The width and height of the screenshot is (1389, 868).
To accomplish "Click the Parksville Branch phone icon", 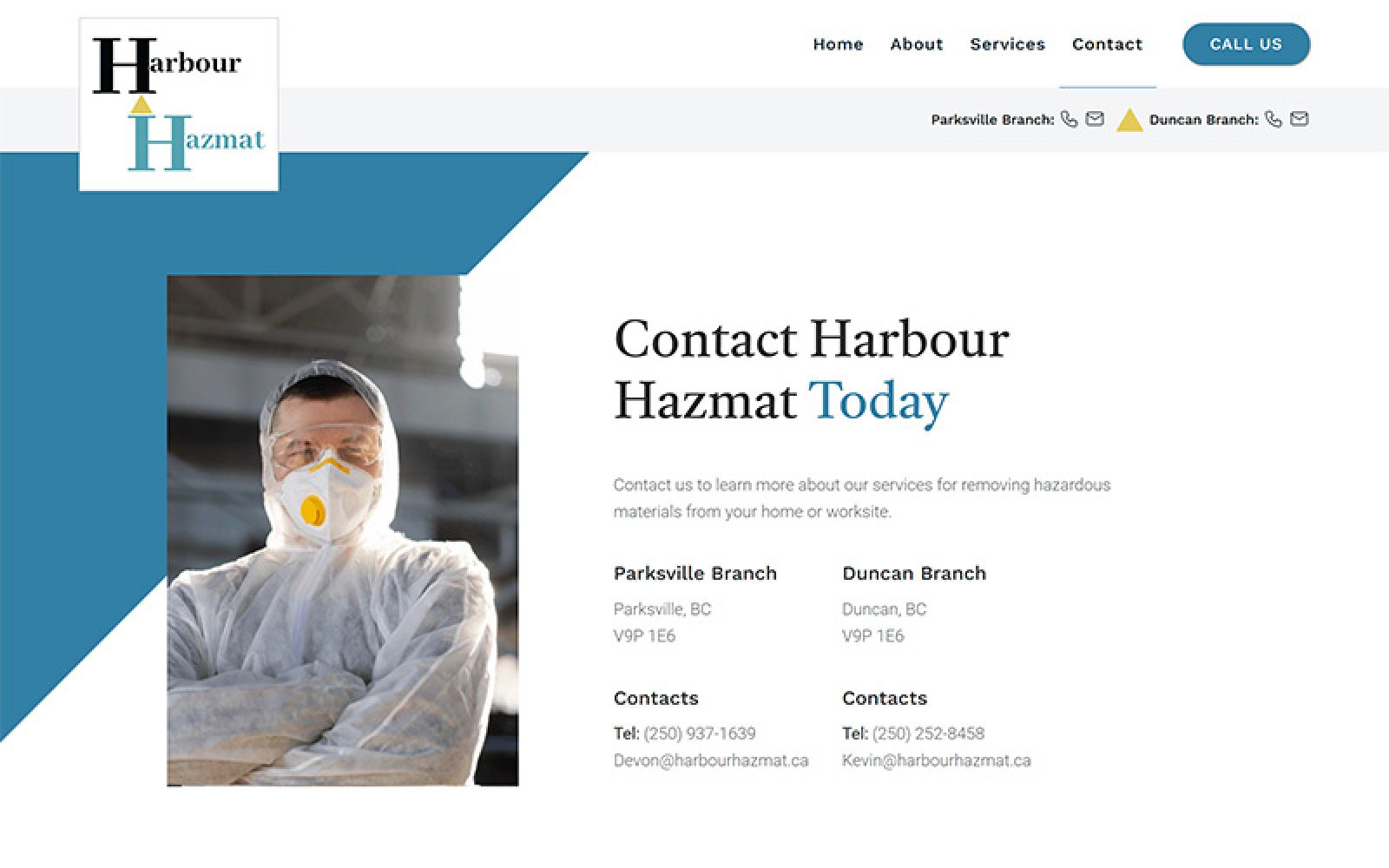I will point(1069,119).
